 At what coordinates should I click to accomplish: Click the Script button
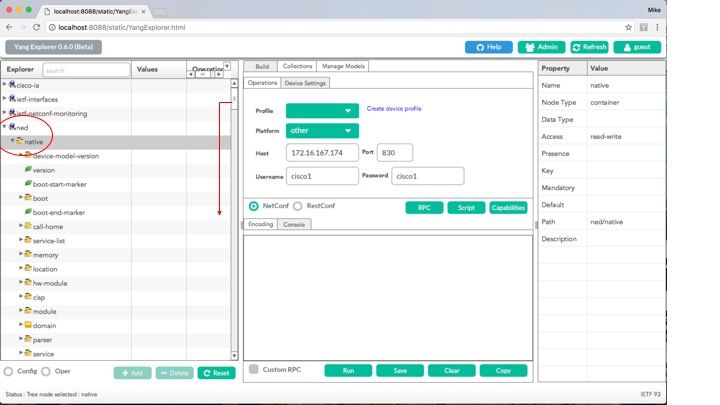[x=466, y=208]
